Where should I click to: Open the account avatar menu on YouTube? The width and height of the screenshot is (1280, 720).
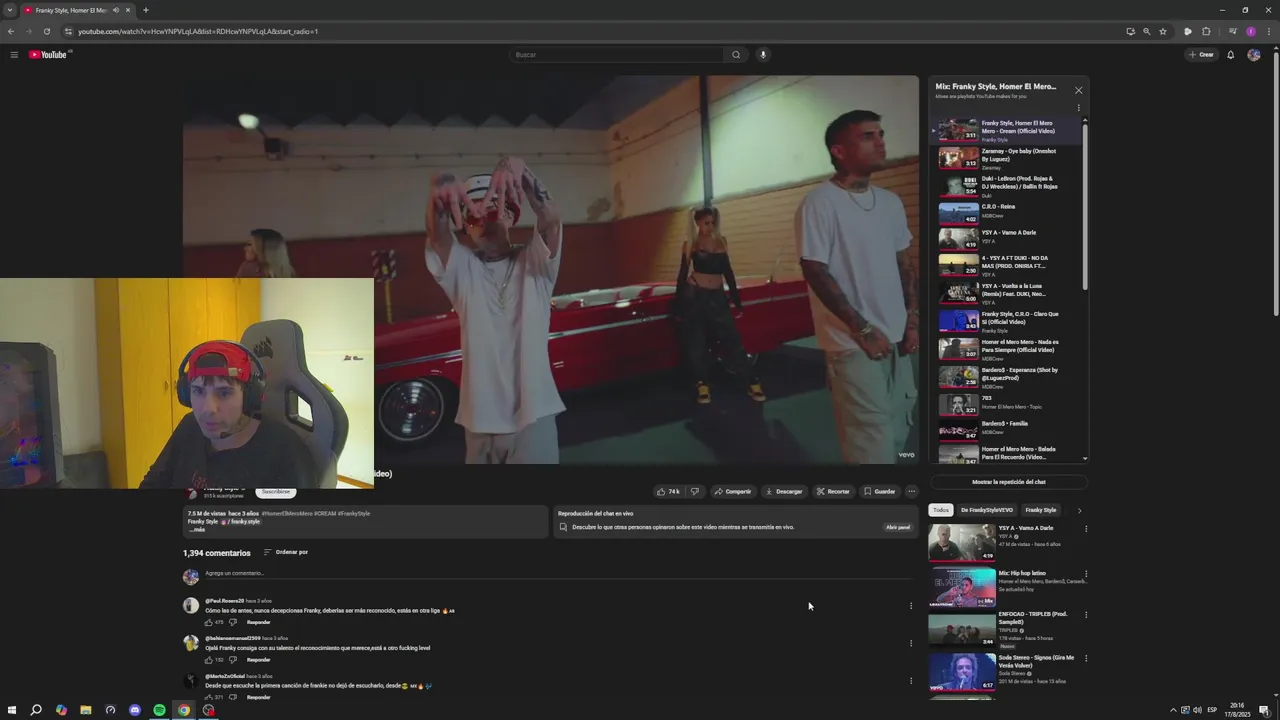(x=1254, y=55)
